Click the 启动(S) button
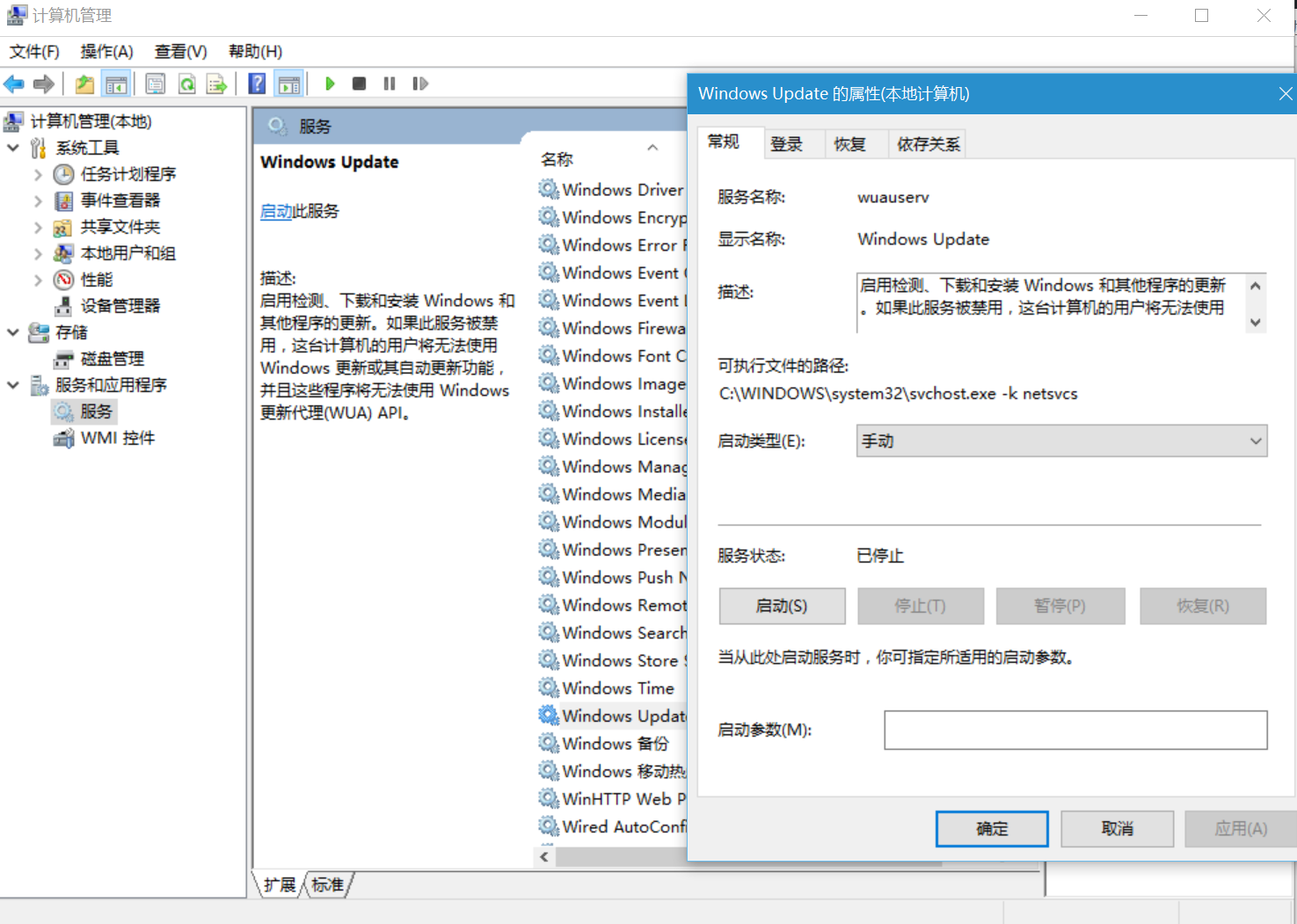 [x=782, y=606]
